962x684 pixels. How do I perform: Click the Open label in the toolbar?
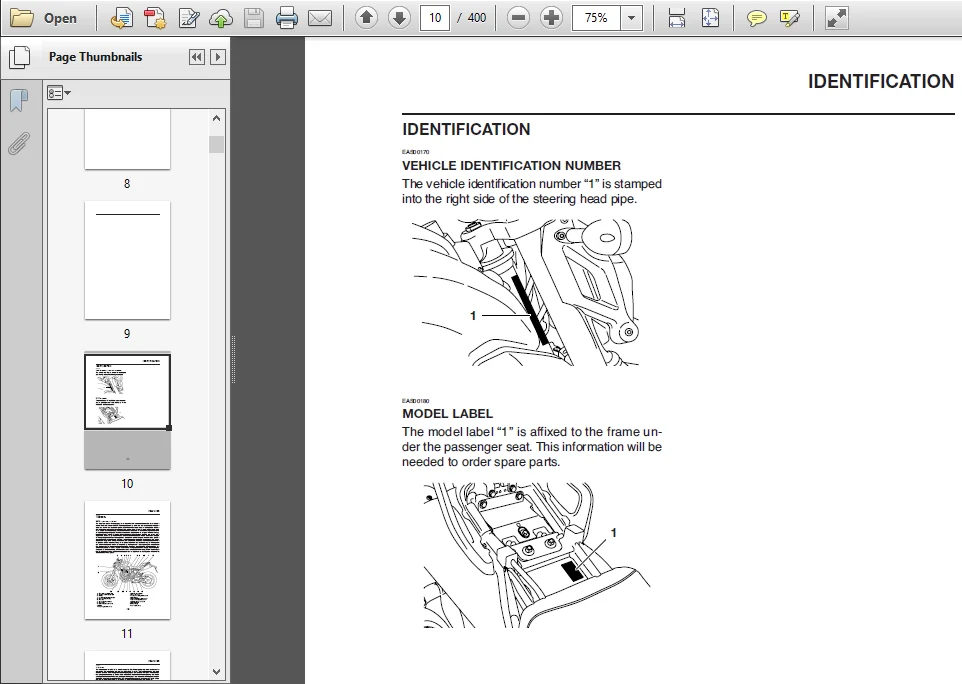tap(60, 18)
